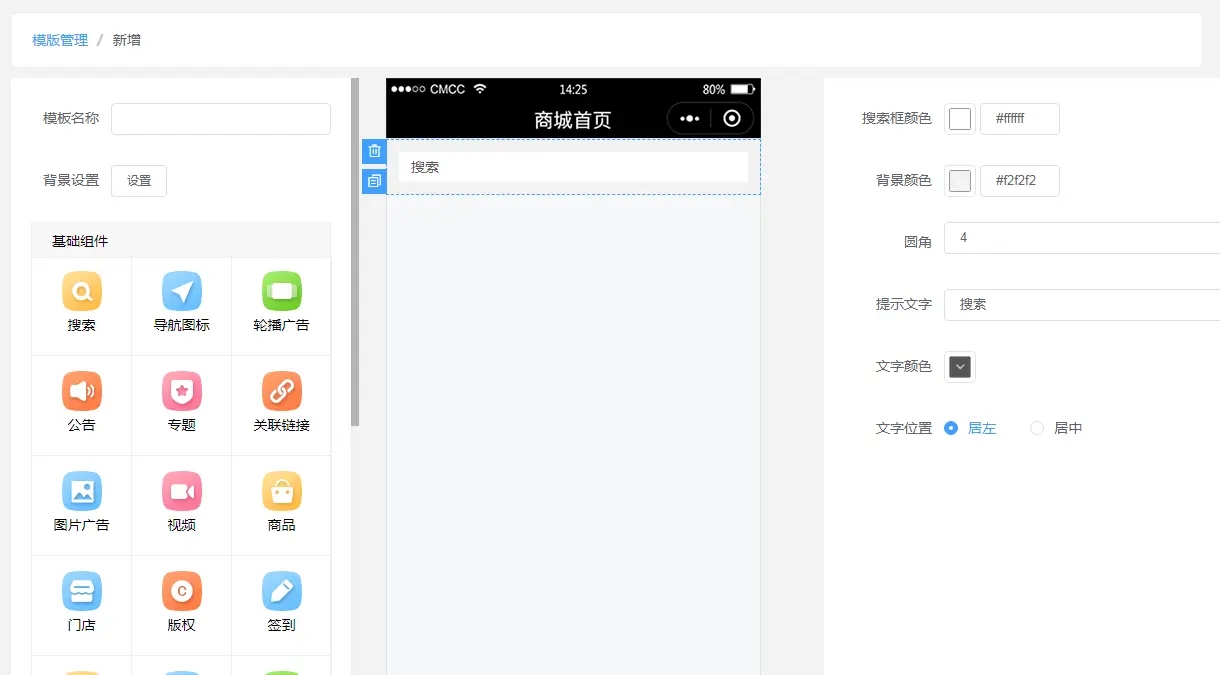The height and width of the screenshot is (675, 1220).
Task: Click the 商城首页 page title in preview
Action: click(573, 120)
